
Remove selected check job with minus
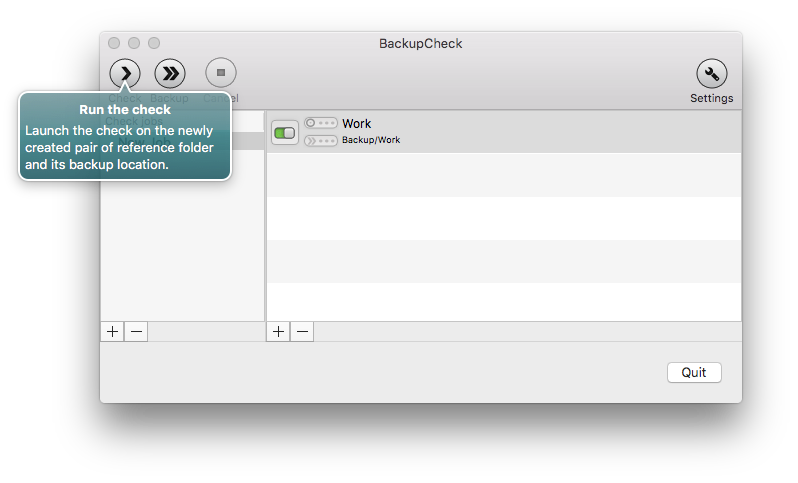pos(136,332)
